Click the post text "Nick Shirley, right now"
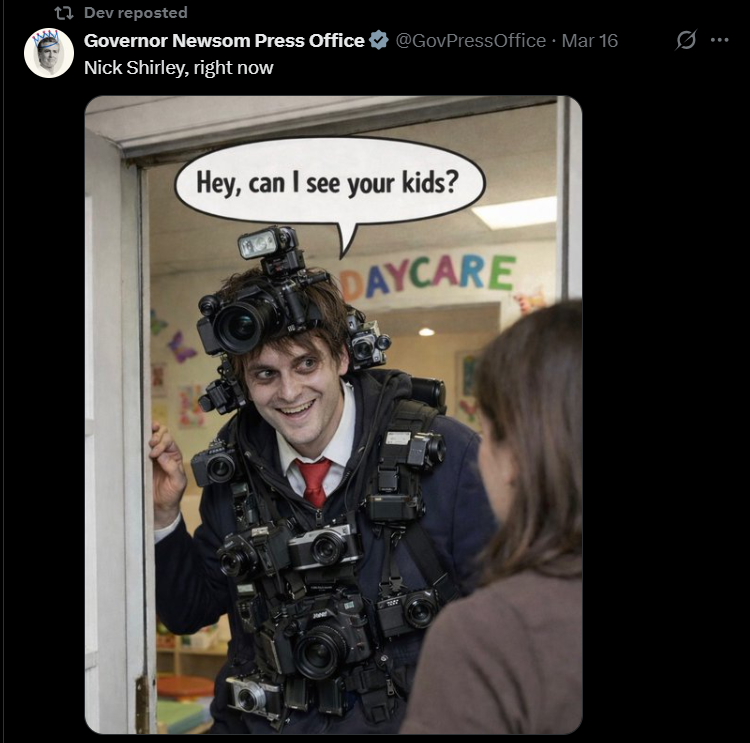The image size is (750, 743). [x=178, y=68]
